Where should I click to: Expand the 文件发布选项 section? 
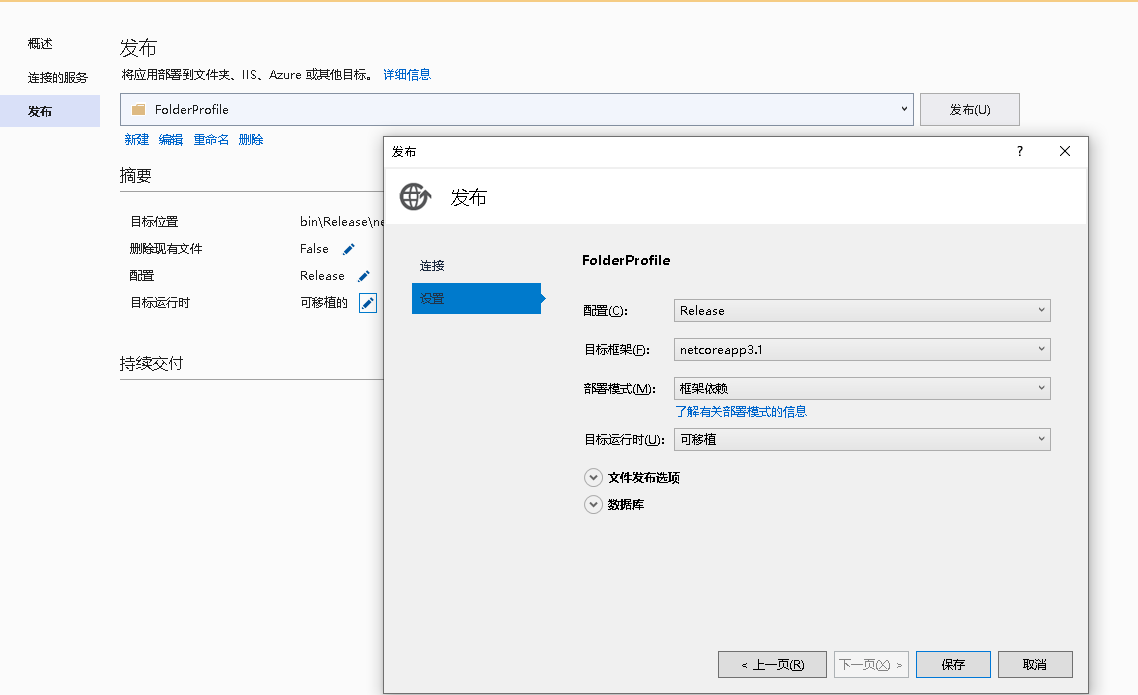tap(593, 477)
